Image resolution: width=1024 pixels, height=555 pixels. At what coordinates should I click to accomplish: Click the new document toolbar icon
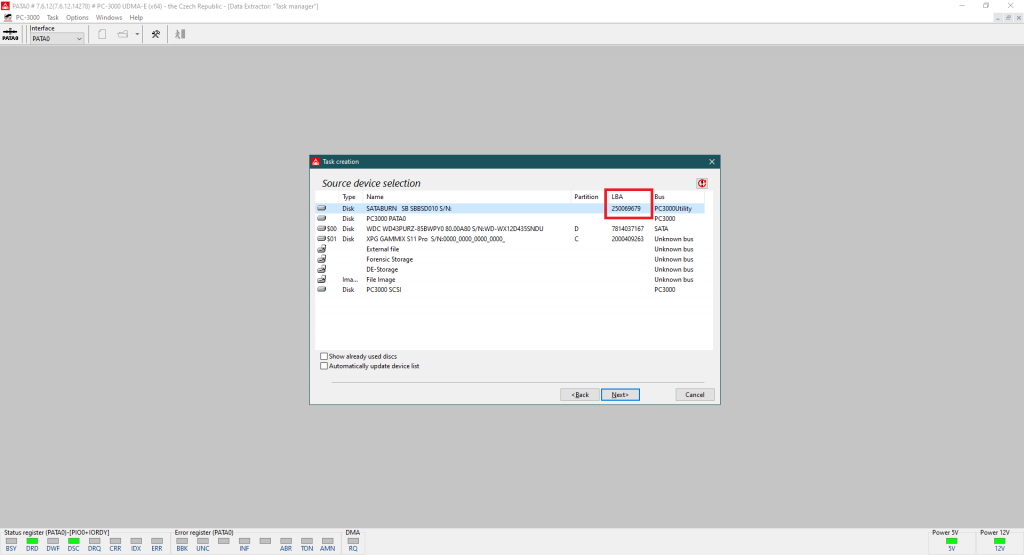102,34
